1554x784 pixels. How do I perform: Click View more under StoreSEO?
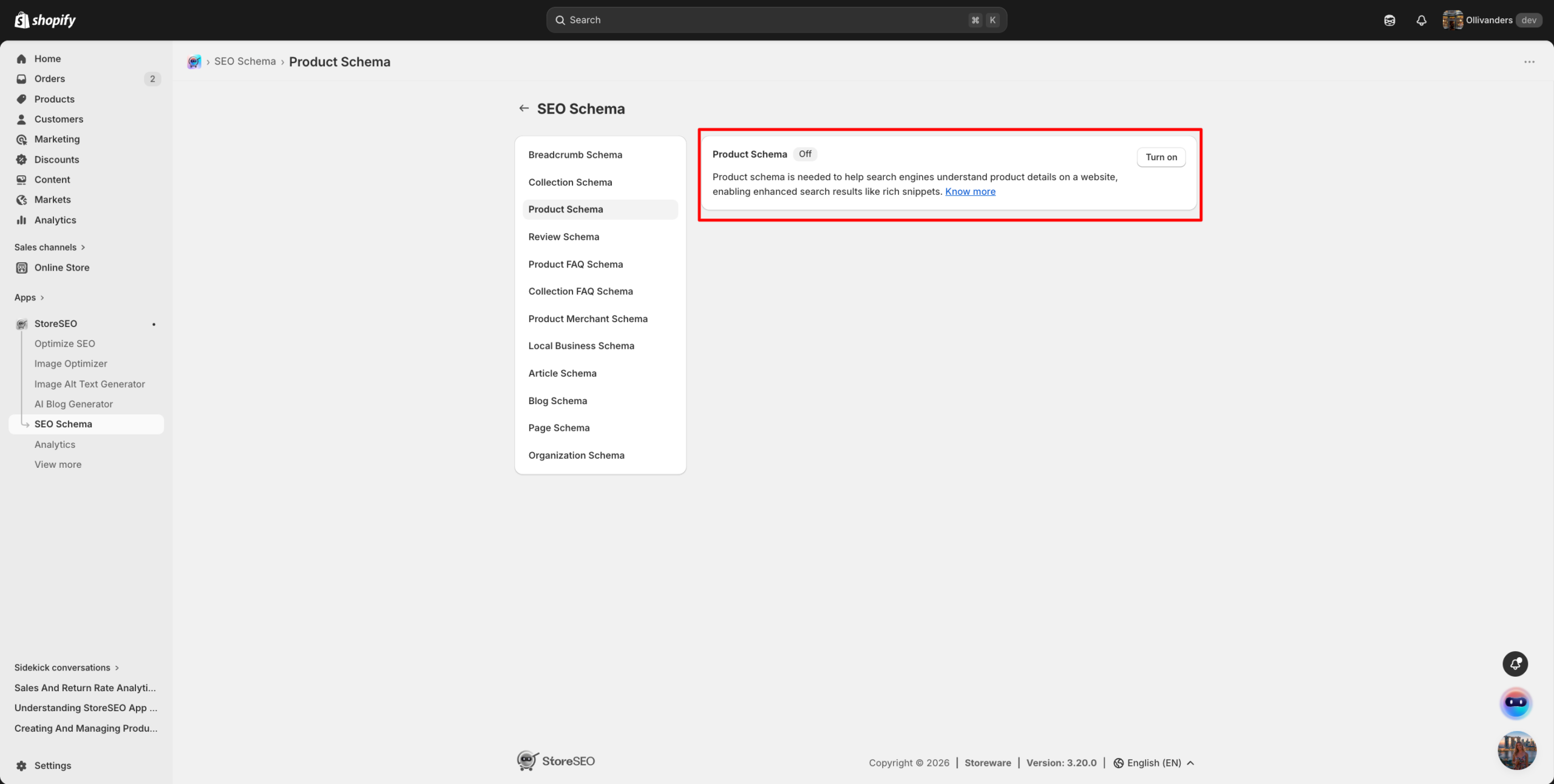point(58,464)
